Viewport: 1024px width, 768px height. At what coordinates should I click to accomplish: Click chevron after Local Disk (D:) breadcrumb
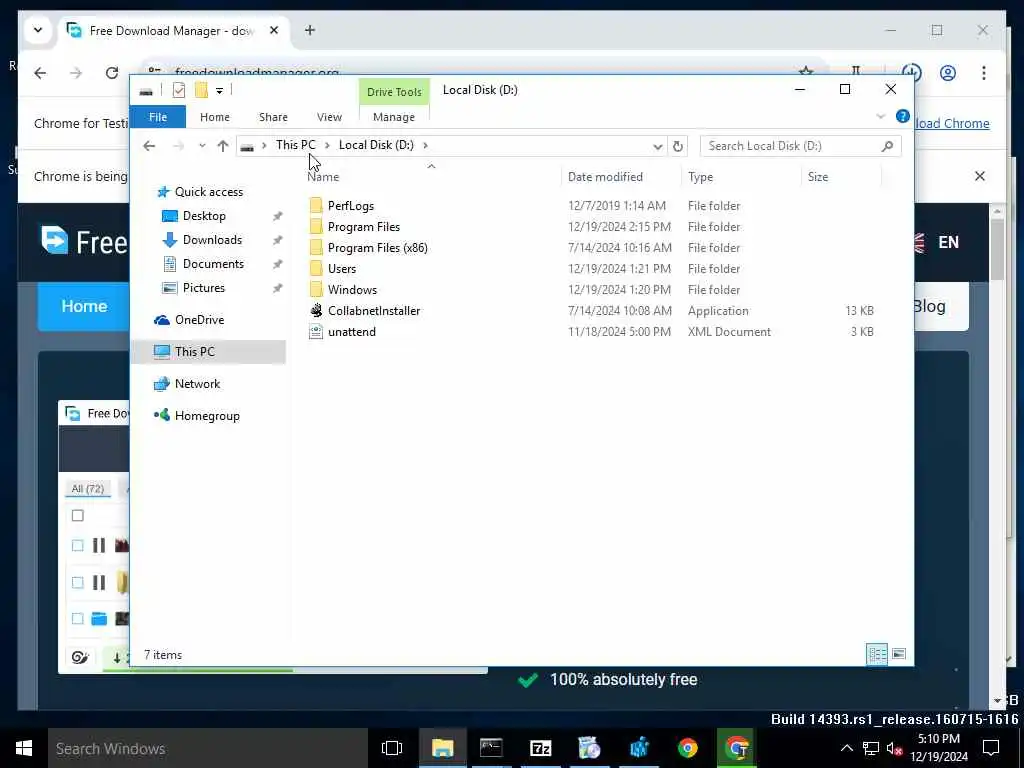(425, 145)
